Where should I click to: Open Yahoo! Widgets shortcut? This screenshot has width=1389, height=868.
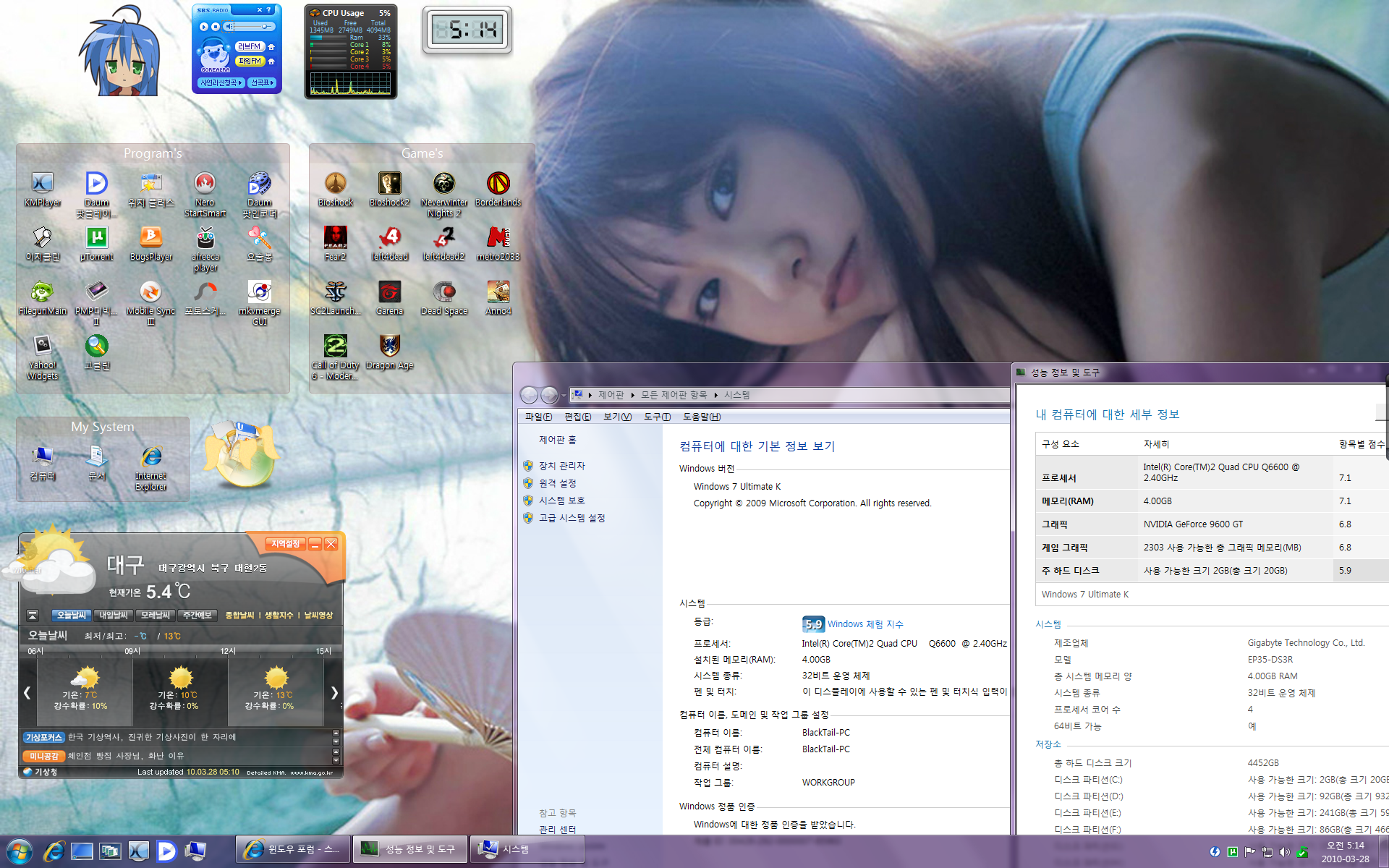click(42, 357)
